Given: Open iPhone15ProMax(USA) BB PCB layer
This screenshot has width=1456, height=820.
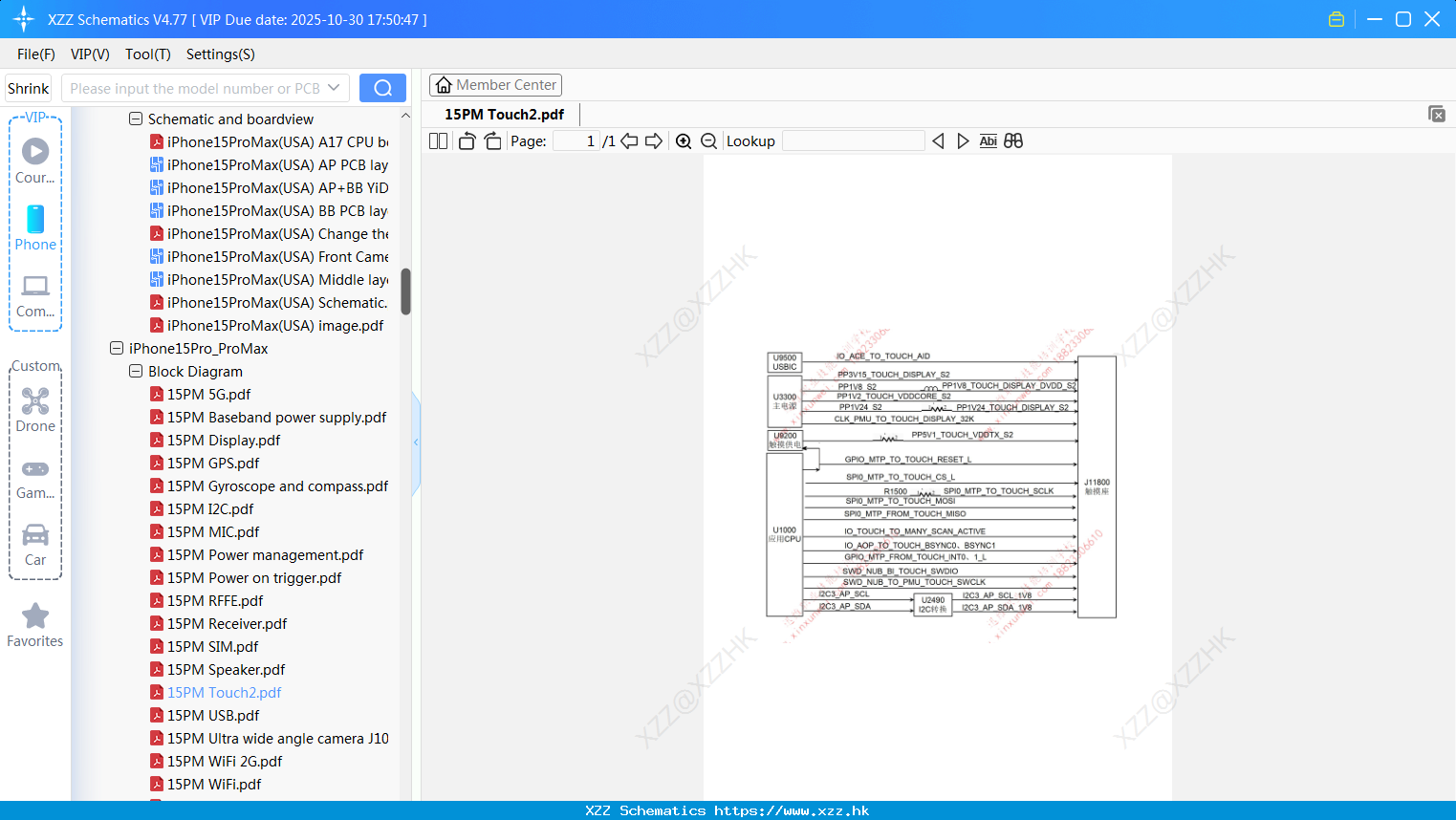Looking at the screenshot, I should pyautogui.click(x=277, y=211).
